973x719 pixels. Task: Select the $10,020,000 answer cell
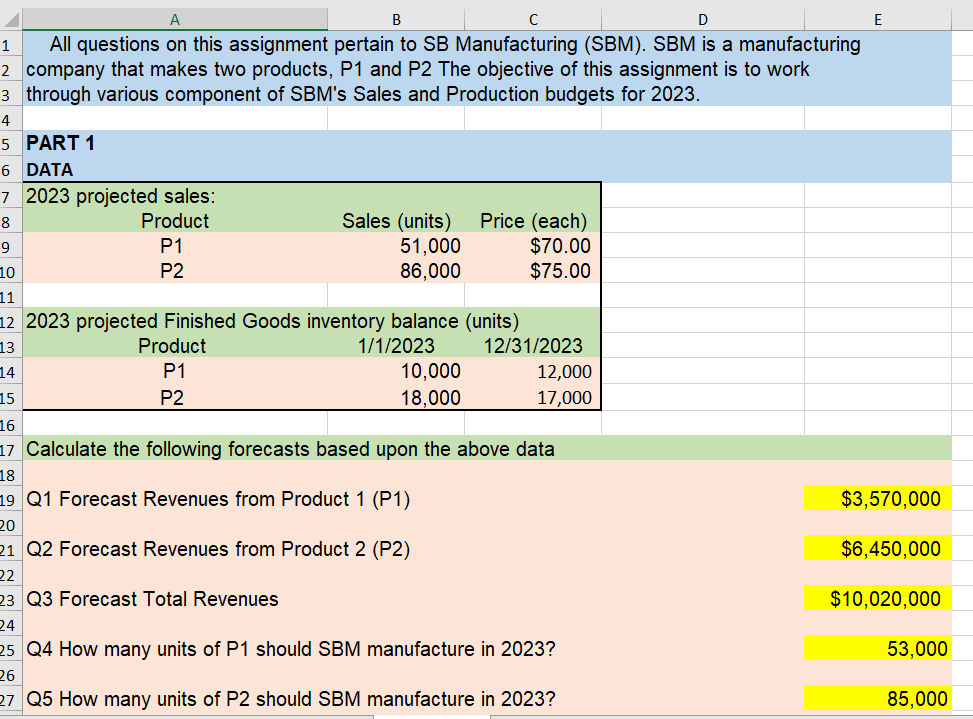877,599
